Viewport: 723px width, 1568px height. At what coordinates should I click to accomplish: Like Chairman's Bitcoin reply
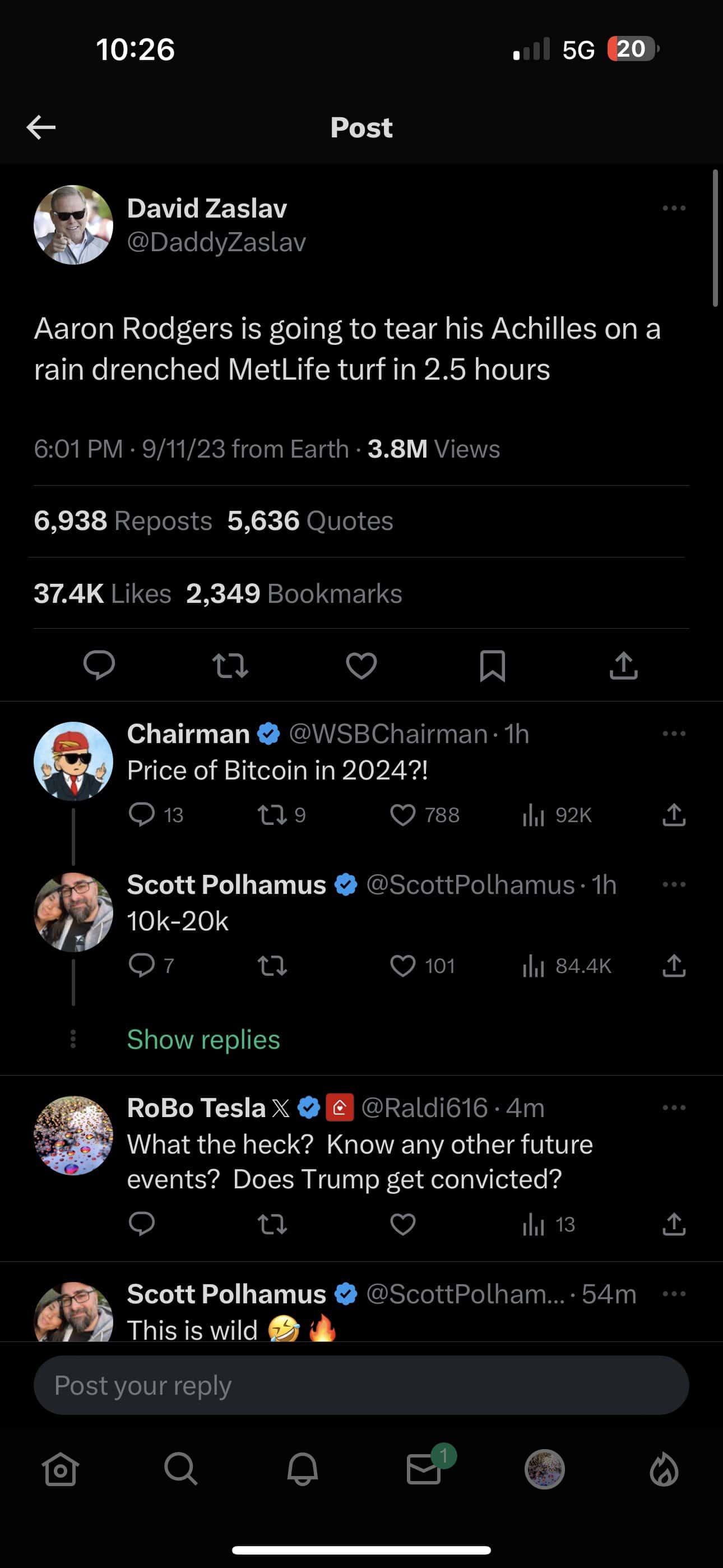[403, 814]
